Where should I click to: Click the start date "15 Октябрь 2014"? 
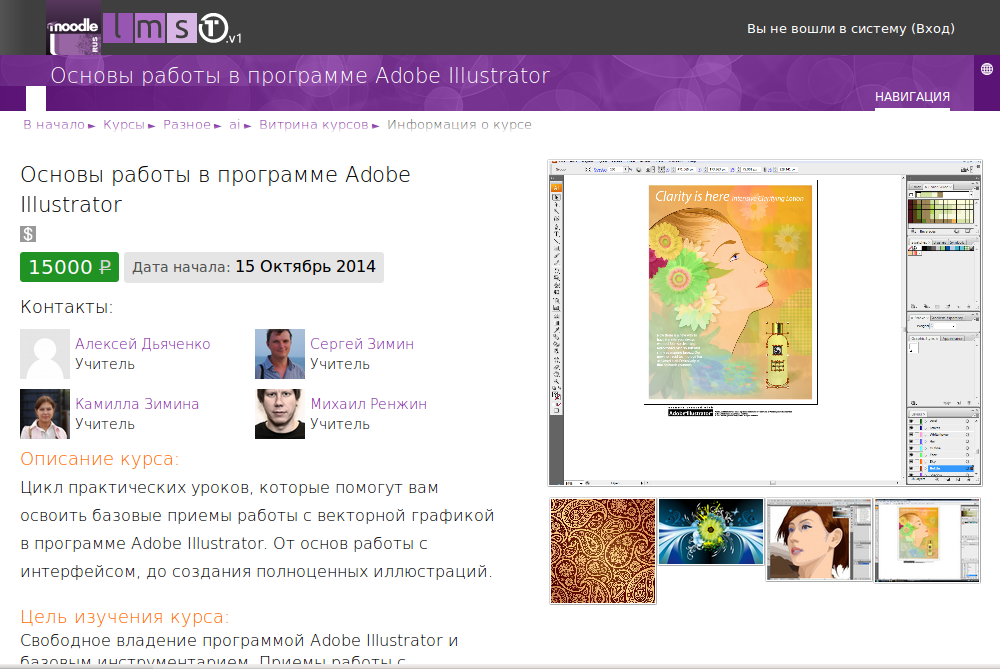click(x=305, y=267)
